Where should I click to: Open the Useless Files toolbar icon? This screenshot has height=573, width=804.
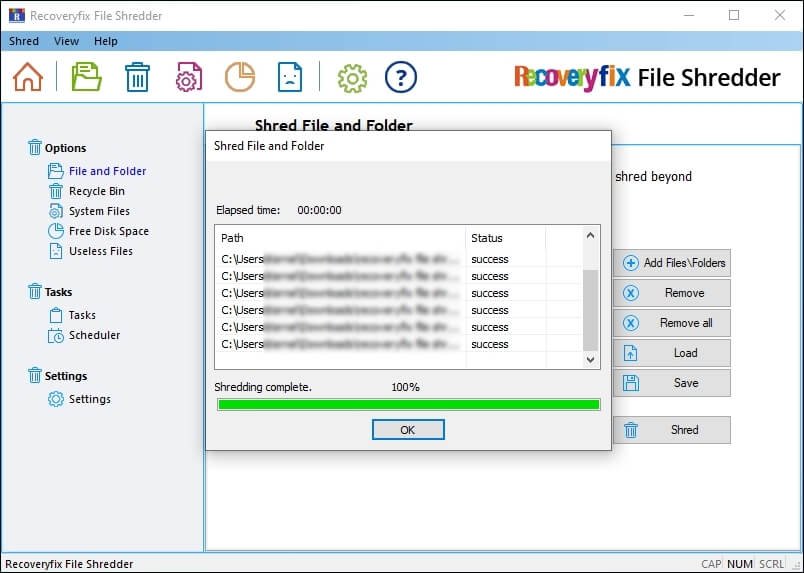pos(289,77)
